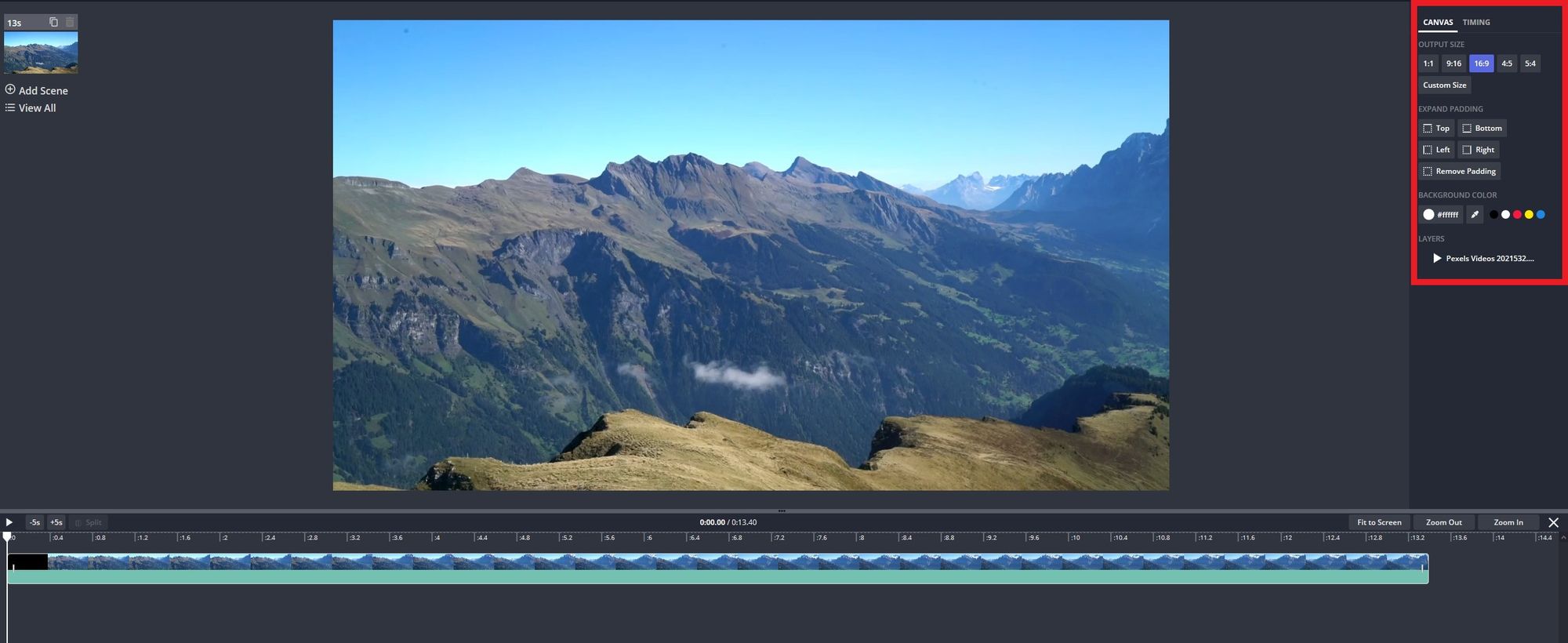The image size is (1568, 643).
Task: Switch output size to 9:16
Action: click(x=1454, y=64)
